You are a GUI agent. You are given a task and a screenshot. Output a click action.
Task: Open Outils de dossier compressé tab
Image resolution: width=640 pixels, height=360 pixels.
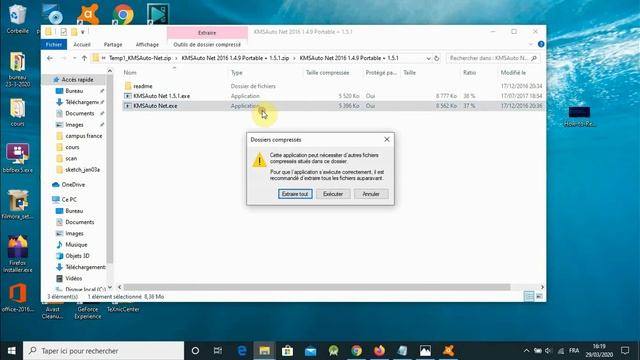click(x=207, y=44)
